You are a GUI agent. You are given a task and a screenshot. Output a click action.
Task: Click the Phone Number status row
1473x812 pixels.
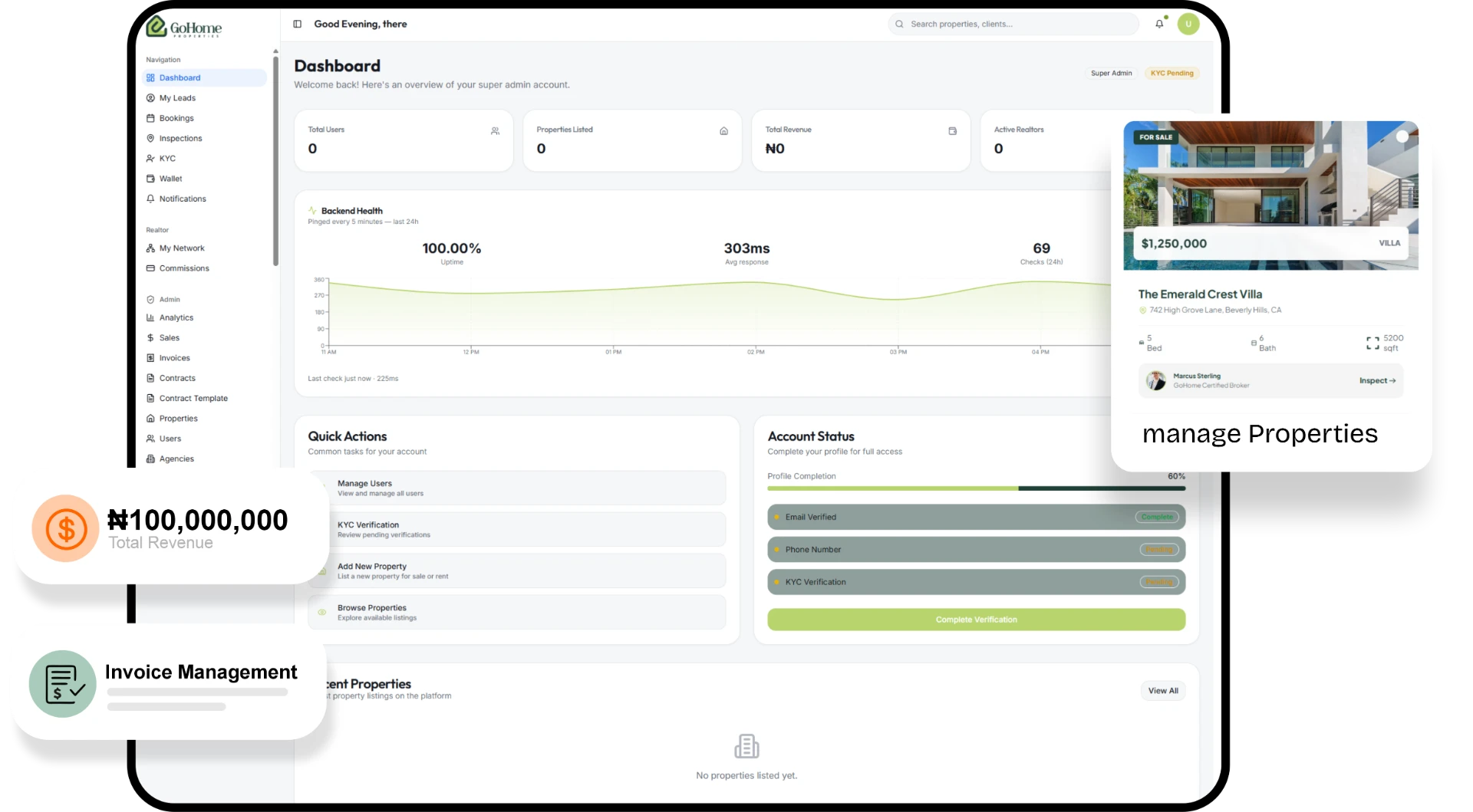click(976, 550)
